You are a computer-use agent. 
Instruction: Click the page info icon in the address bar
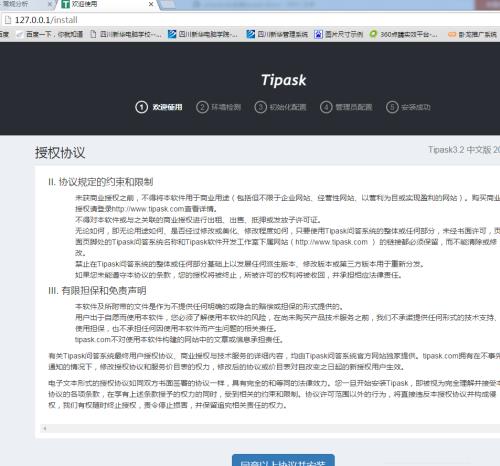click(8, 20)
